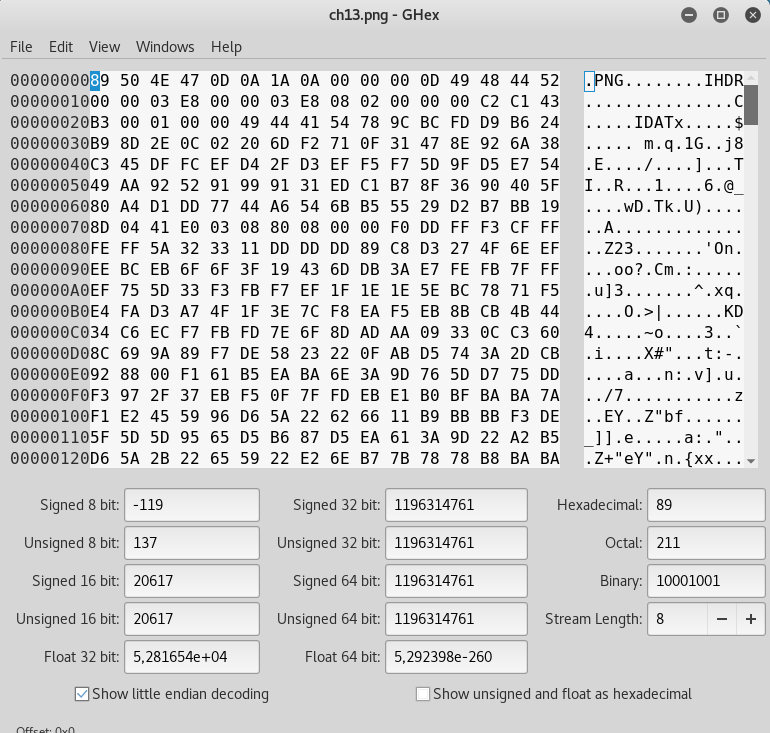770x733 pixels.
Task: Open the Edit menu
Action: click(x=61, y=47)
